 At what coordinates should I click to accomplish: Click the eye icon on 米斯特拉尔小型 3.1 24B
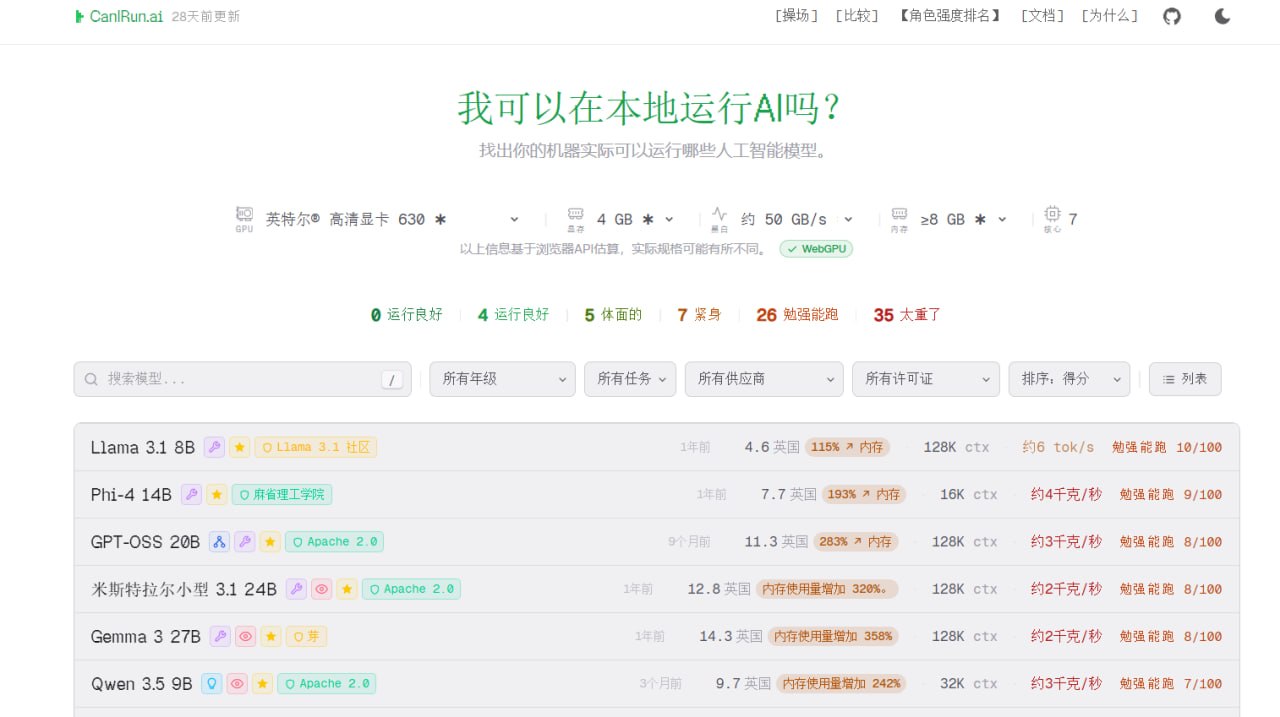tap(321, 590)
